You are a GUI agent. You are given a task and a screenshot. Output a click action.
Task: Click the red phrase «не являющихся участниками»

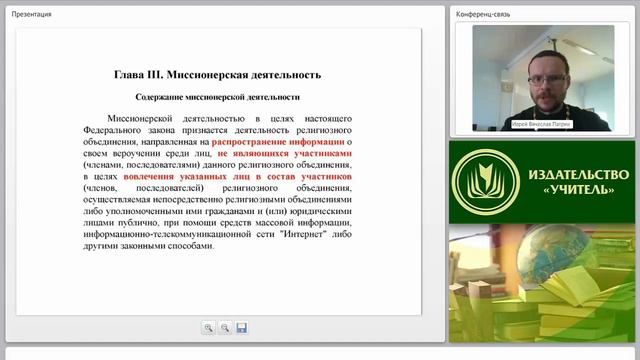pos(284,153)
